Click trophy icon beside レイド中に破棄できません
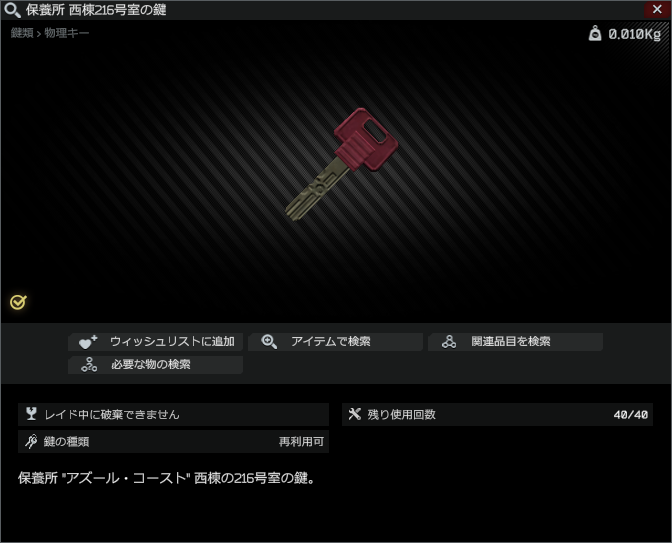The height and width of the screenshot is (543, 672). coord(31,414)
